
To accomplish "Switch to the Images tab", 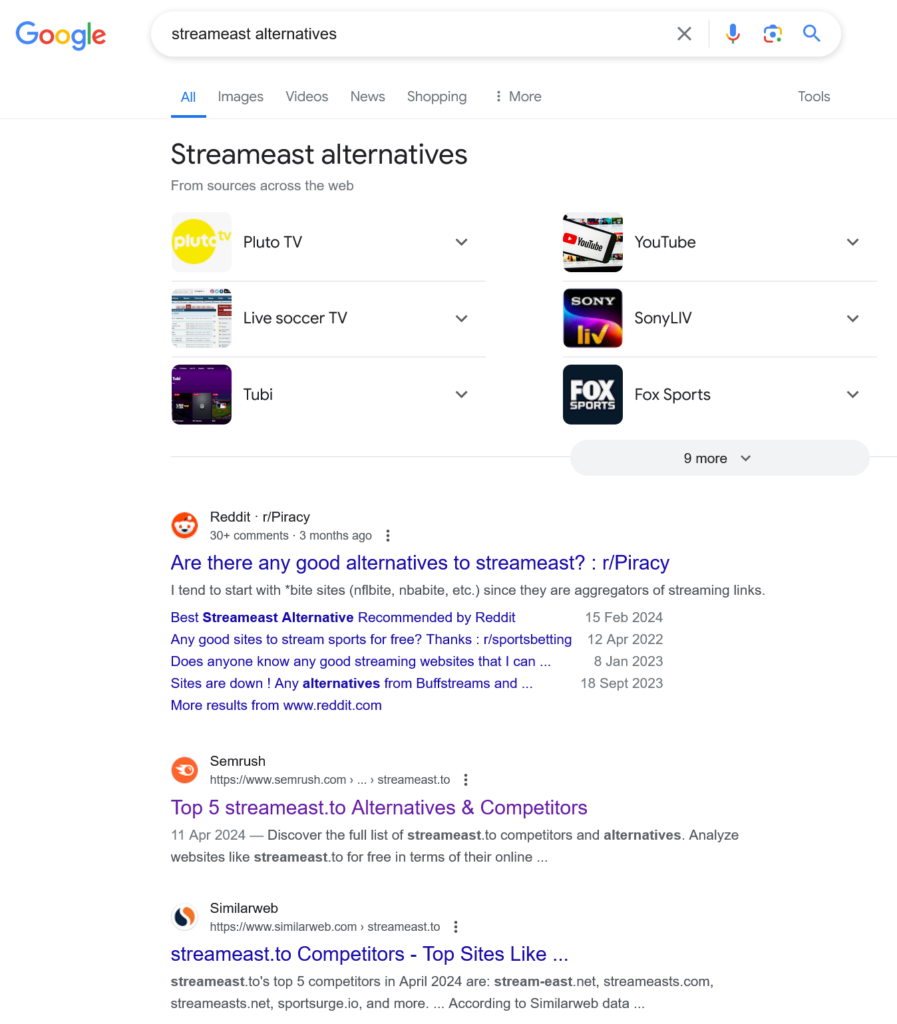I will 240,97.
